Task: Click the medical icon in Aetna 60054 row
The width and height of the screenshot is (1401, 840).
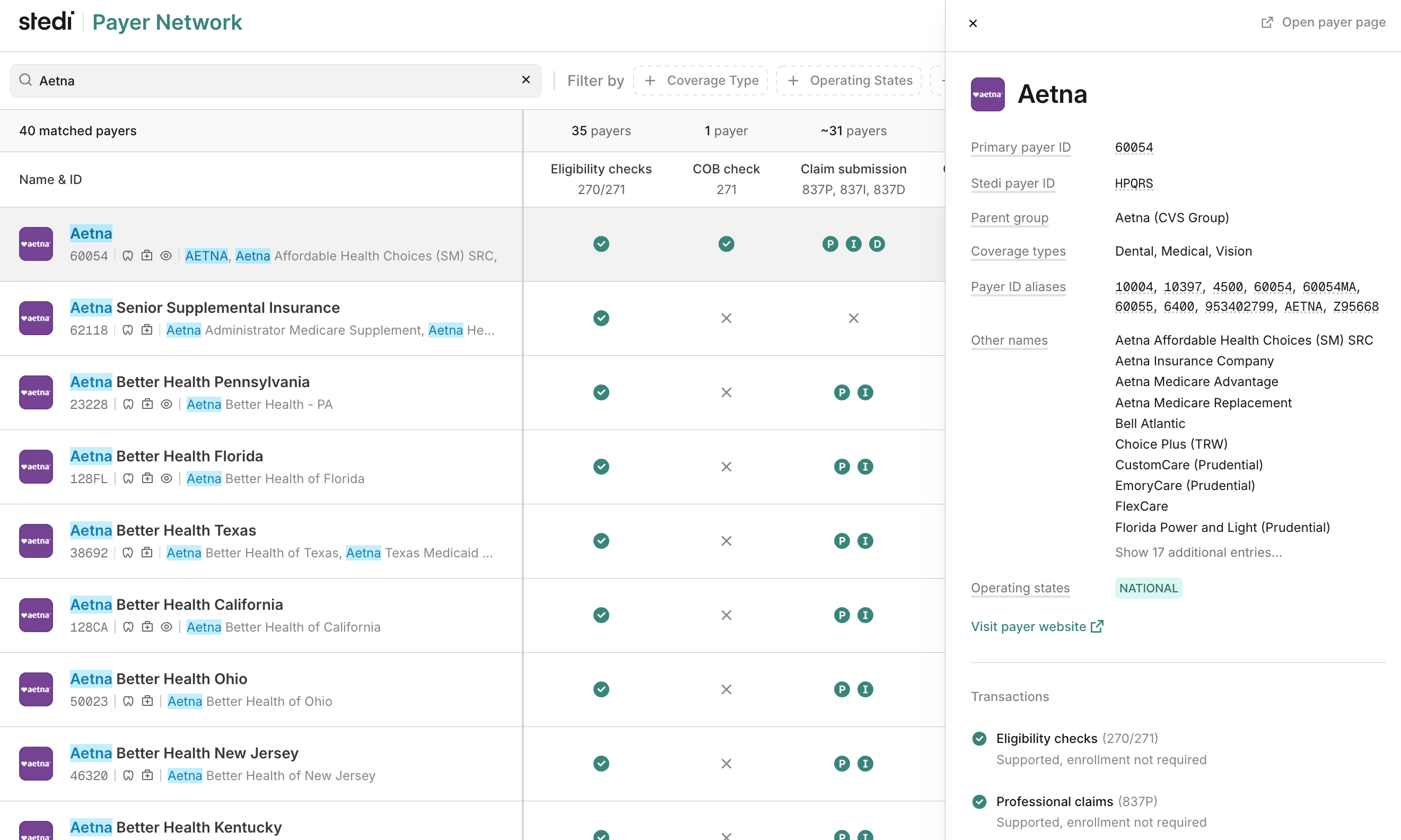Action: click(x=147, y=256)
